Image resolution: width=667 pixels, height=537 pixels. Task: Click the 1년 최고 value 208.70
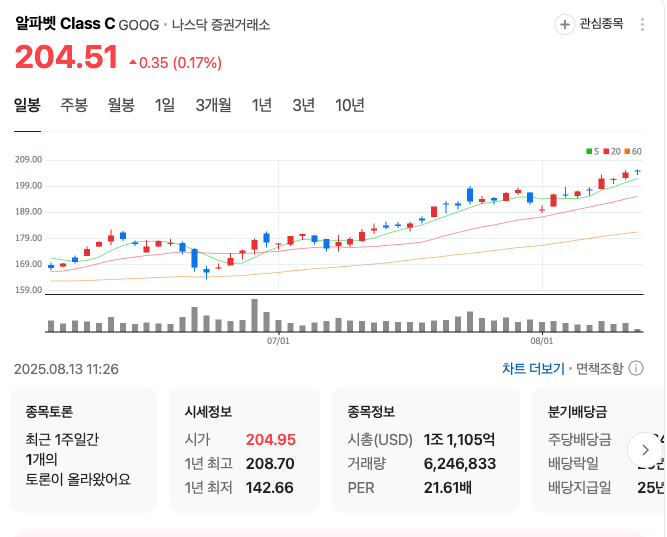coord(270,463)
